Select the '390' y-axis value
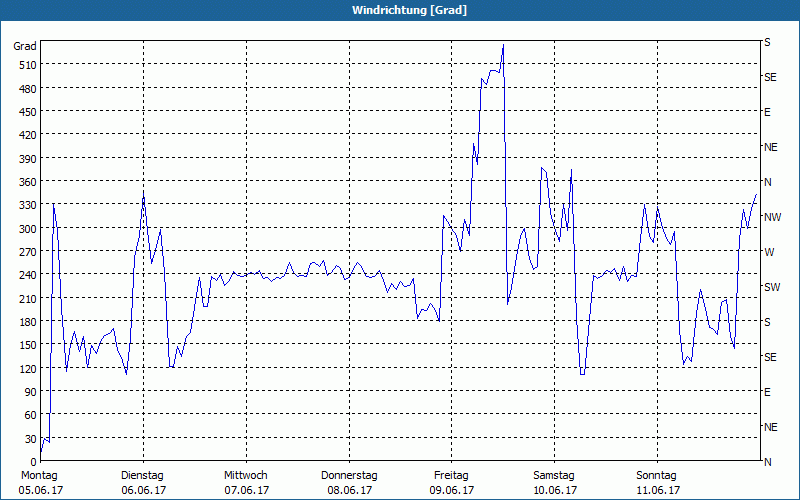 click(x=28, y=159)
